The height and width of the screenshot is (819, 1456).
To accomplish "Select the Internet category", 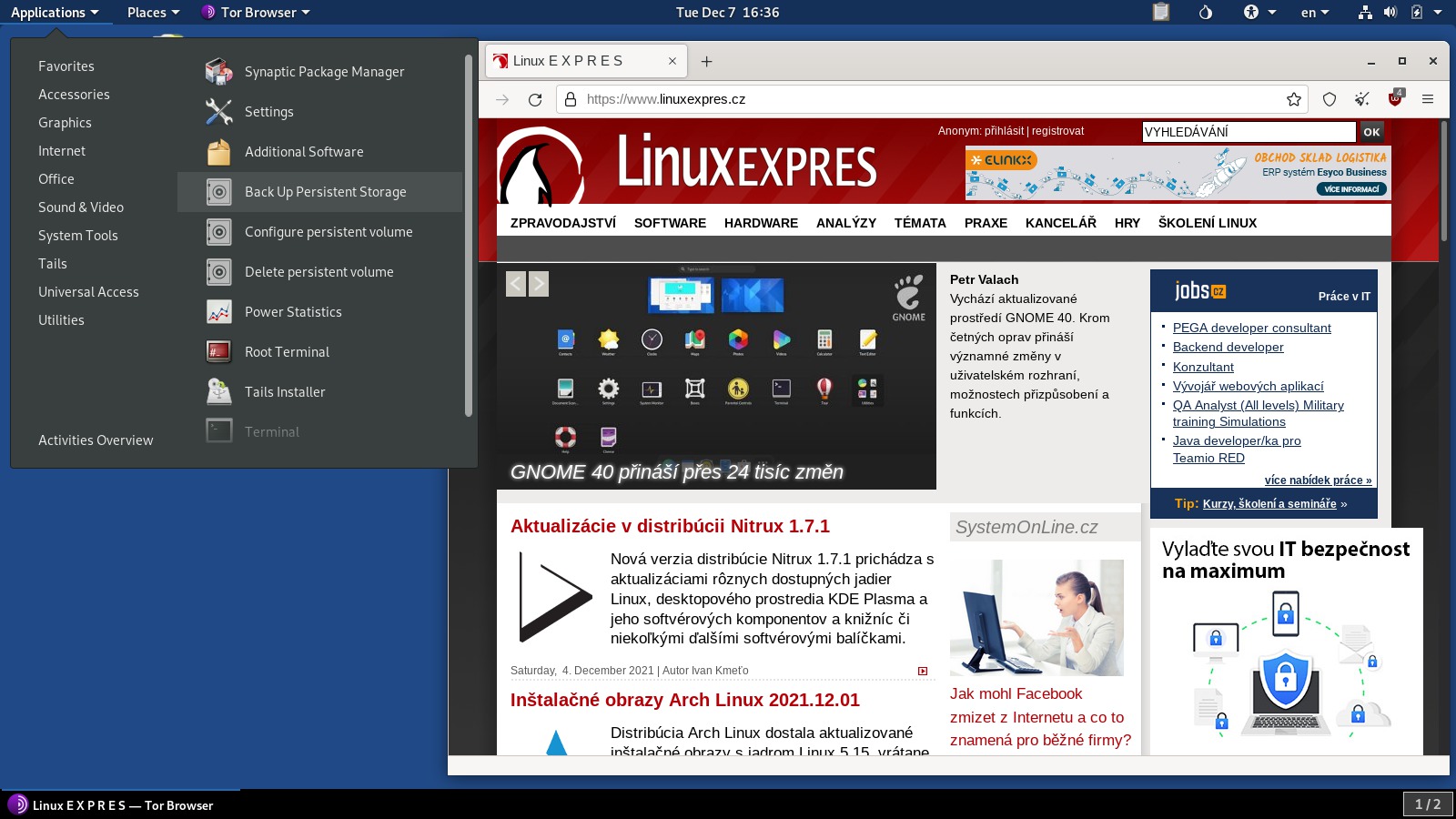I will coord(62,151).
